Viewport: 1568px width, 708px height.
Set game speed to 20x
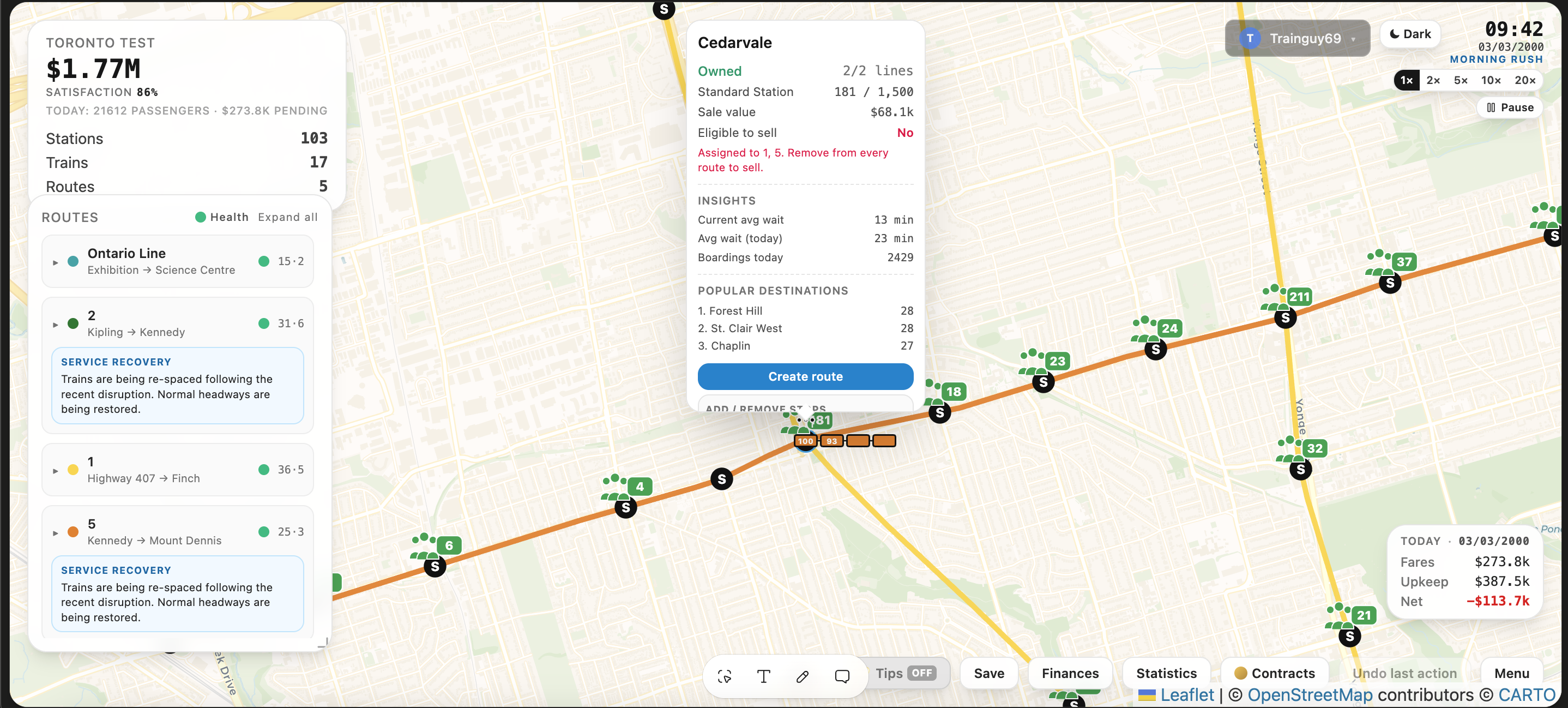(1525, 80)
